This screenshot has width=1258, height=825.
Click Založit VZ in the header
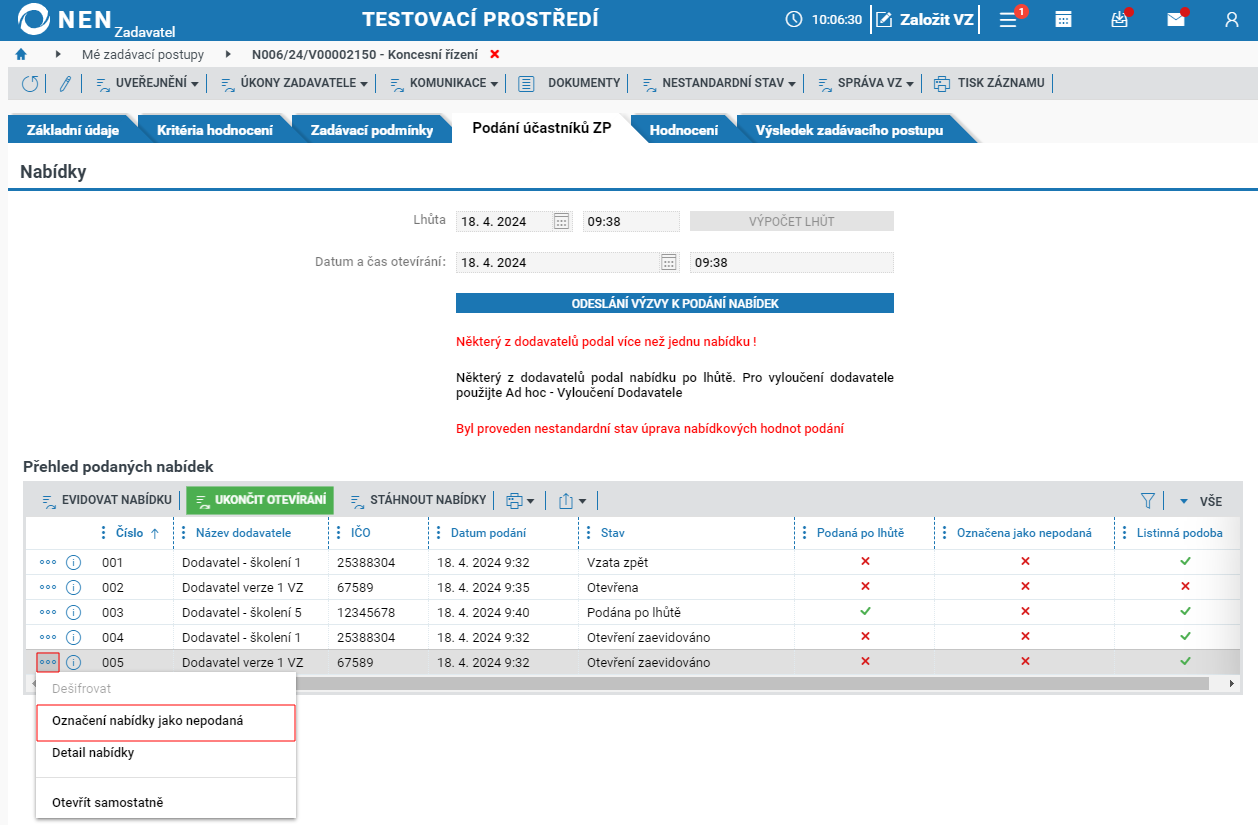(x=925, y=19)
